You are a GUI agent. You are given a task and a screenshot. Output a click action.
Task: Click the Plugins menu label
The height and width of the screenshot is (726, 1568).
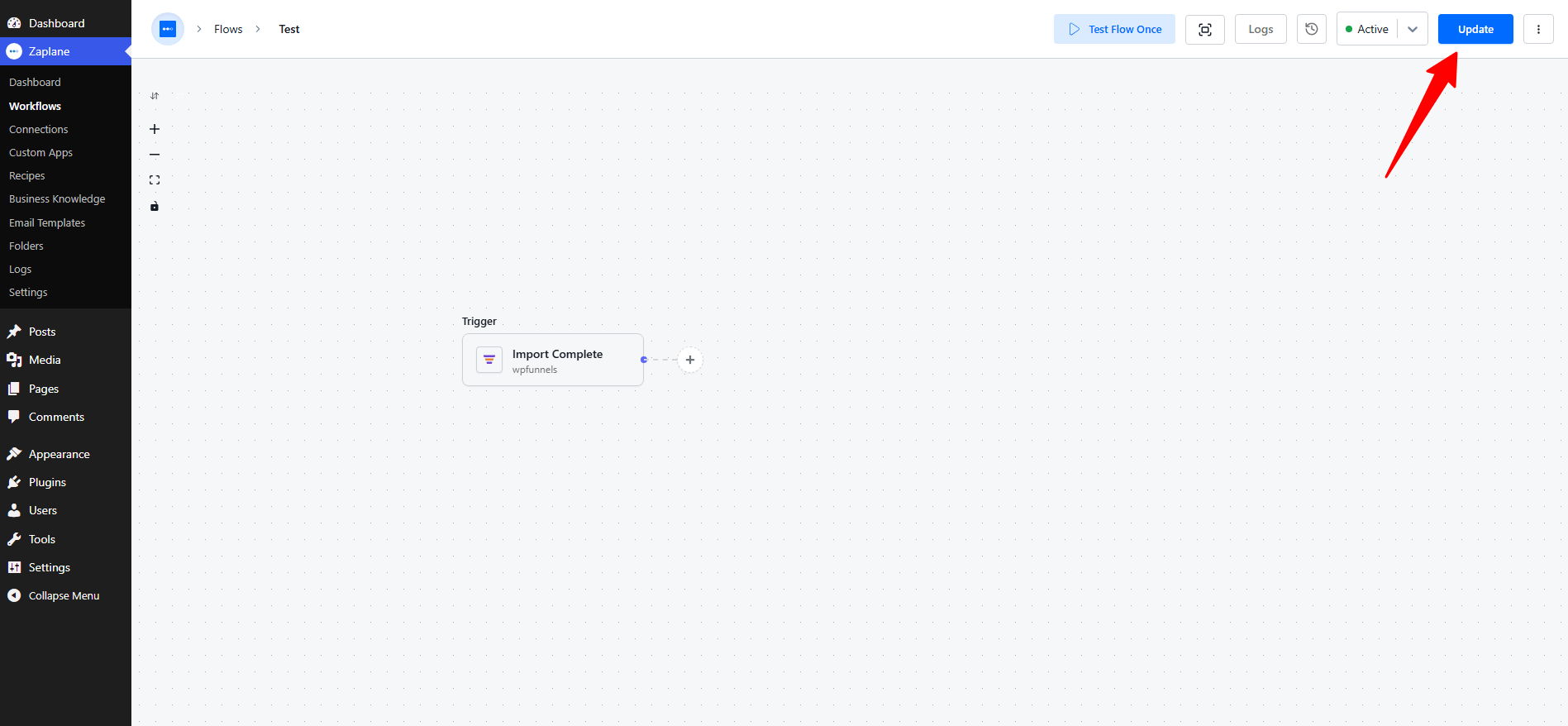47,482
